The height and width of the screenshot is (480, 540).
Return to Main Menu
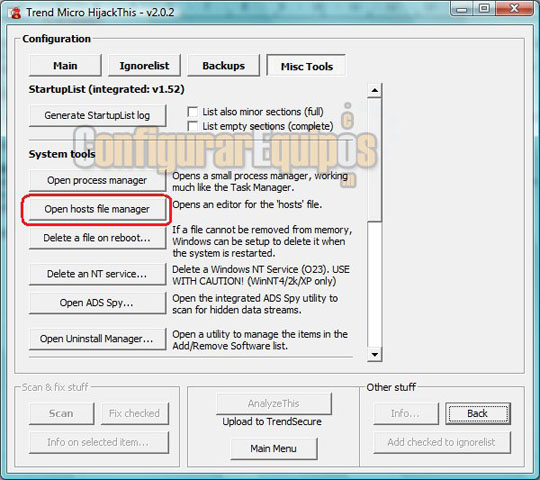[x=274, y=448]
